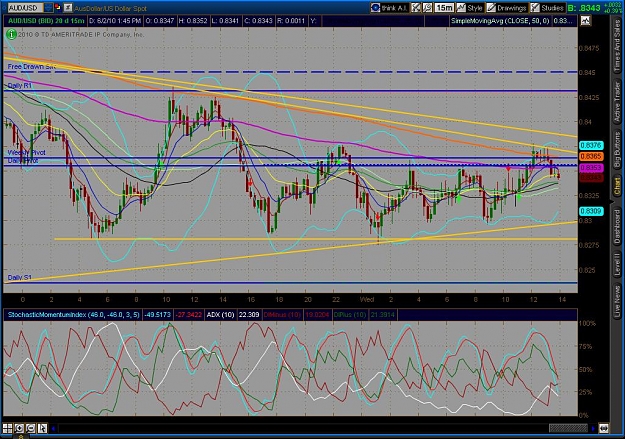Open the Studies menu
This screenshot has width=625, height=439.
[547, 8]
